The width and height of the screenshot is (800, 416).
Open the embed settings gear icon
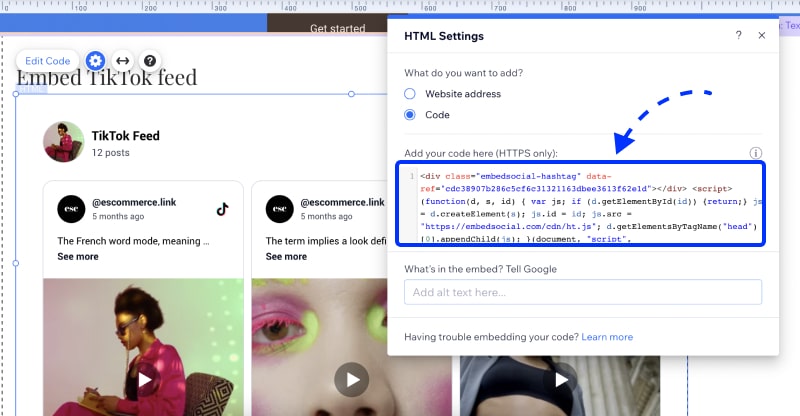point(95,61)
